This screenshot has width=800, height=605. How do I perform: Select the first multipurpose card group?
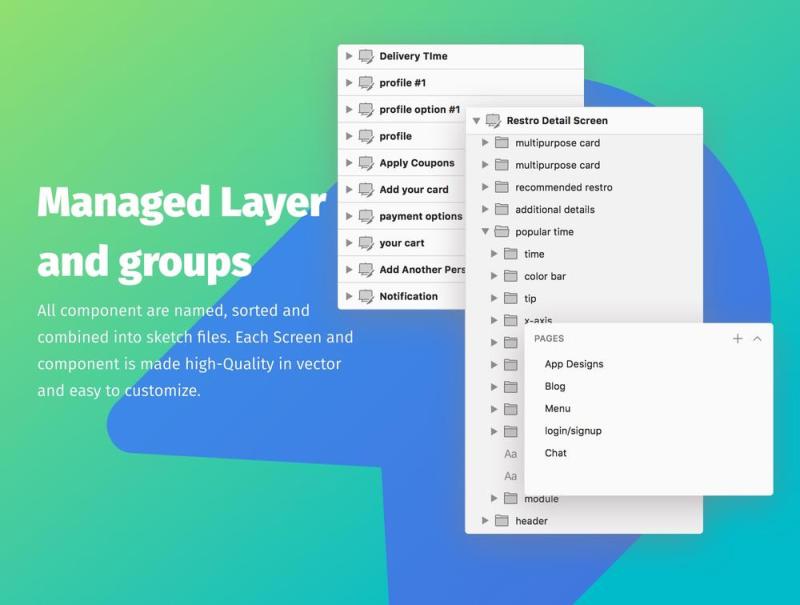tap(557, 143)
